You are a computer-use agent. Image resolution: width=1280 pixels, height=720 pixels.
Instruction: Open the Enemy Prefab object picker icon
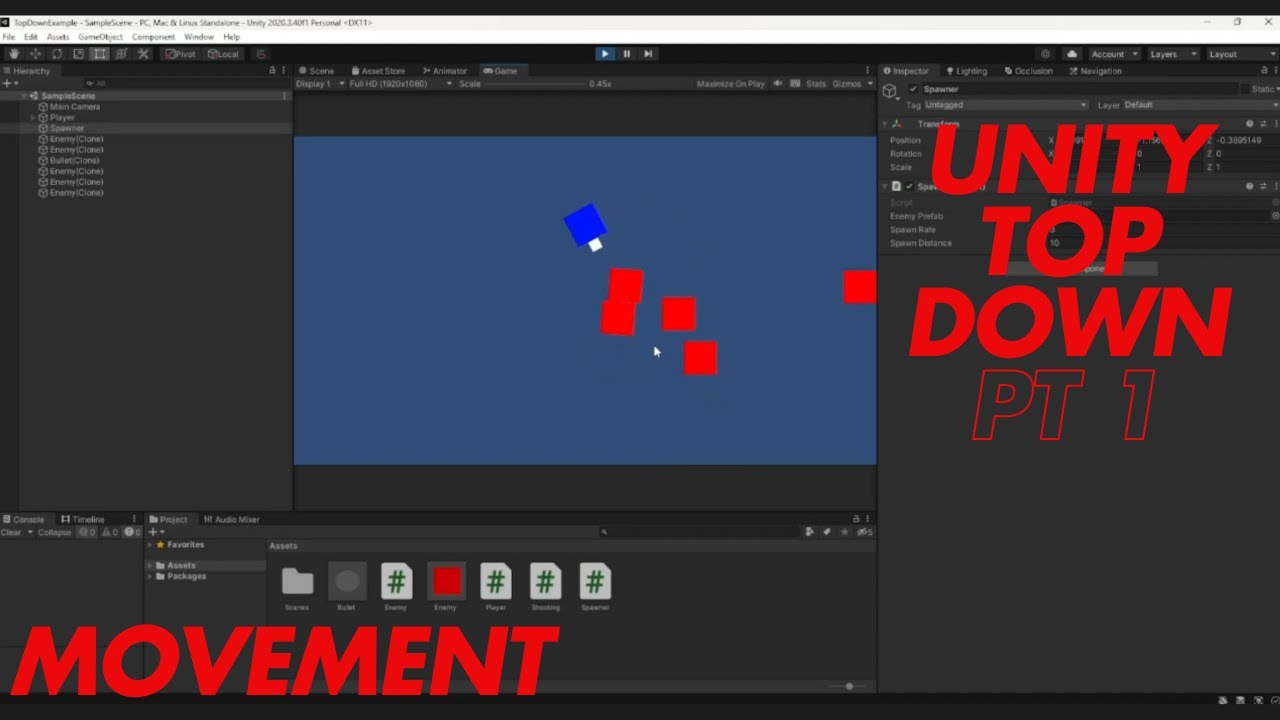click(1275, 215)
